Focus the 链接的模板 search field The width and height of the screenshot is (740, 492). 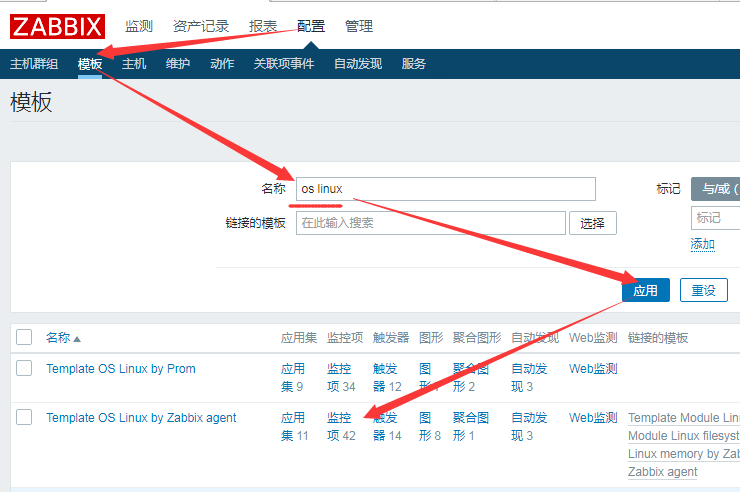pos(430,223)
